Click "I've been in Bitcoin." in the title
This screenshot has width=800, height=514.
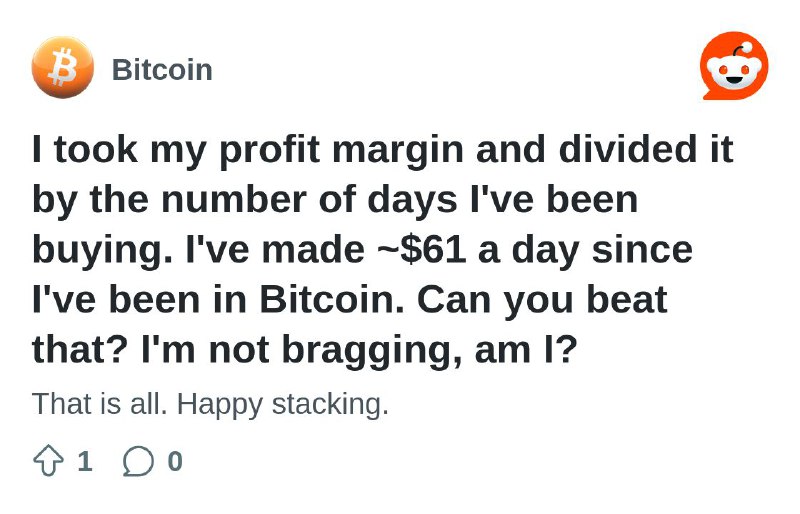pos(218,299)
